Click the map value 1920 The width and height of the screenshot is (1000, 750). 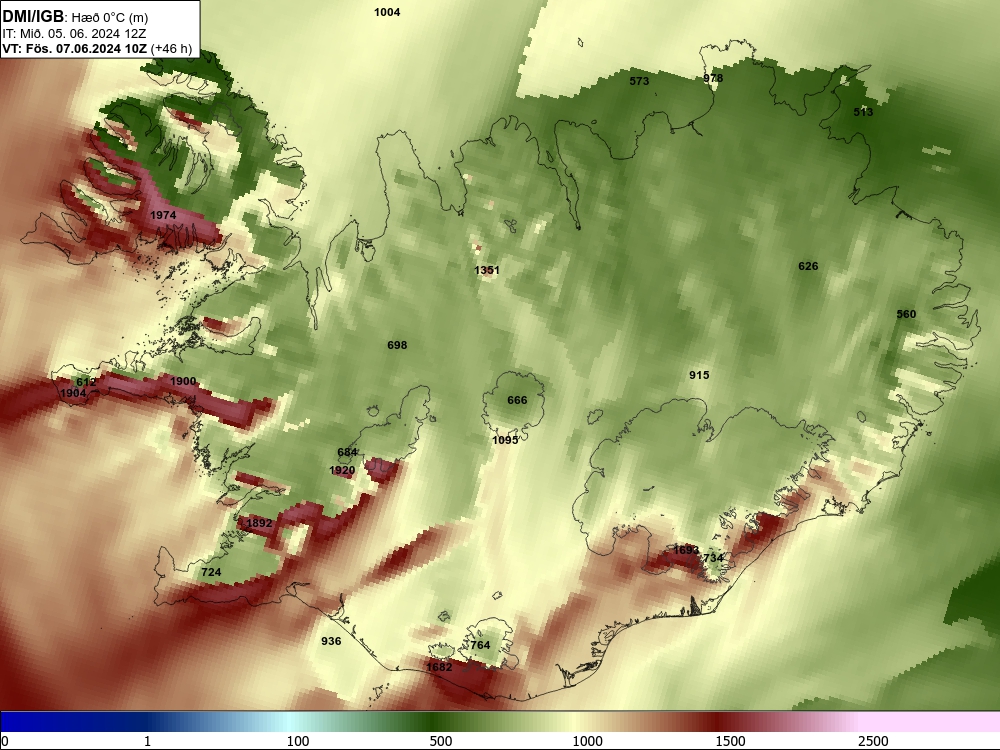(x=342, y=470)
